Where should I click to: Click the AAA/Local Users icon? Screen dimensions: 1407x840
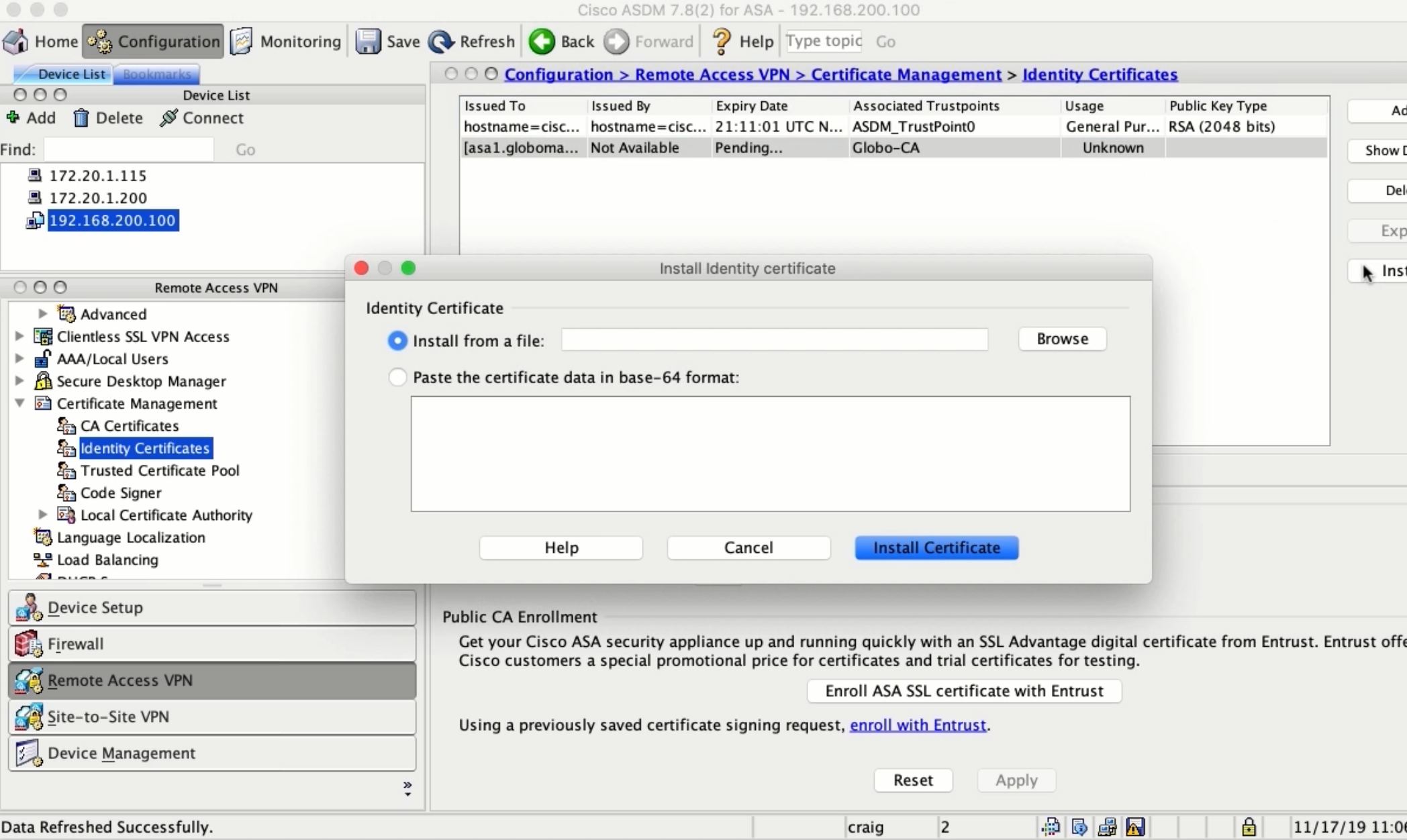point(43,358)
